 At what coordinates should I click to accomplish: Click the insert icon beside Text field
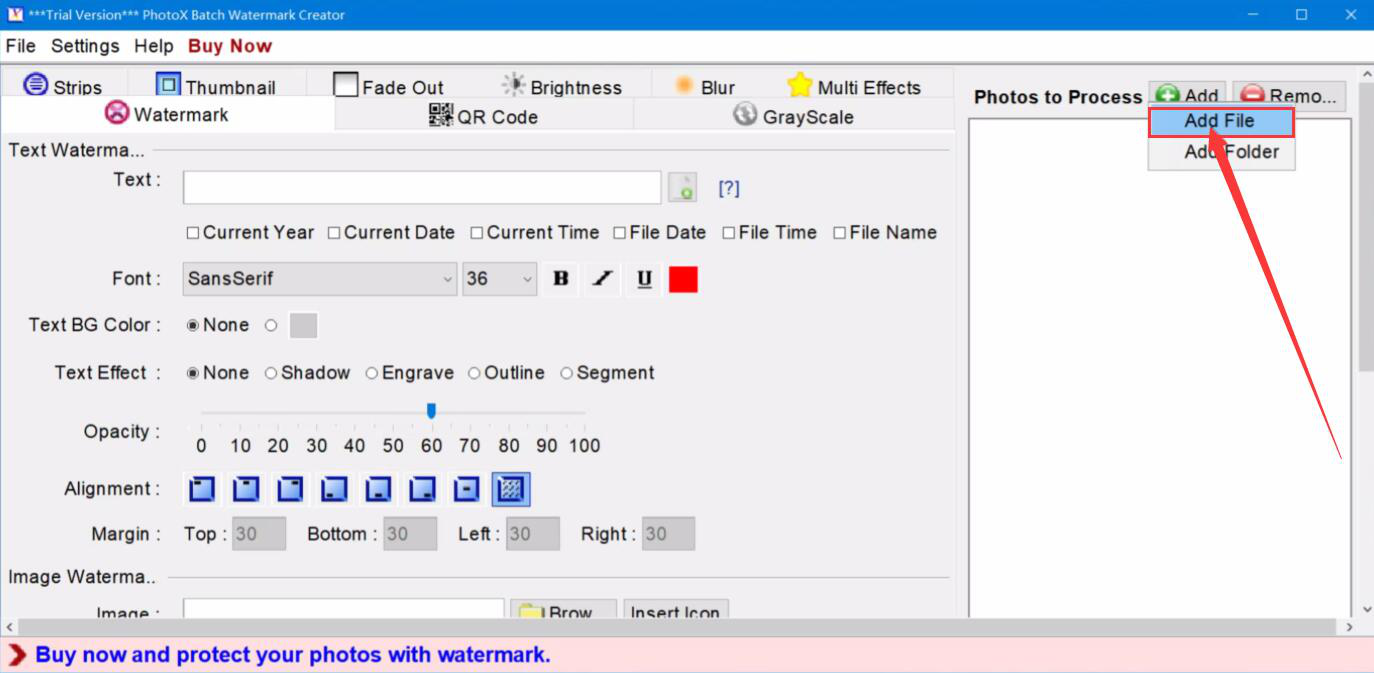pos(683,187)
